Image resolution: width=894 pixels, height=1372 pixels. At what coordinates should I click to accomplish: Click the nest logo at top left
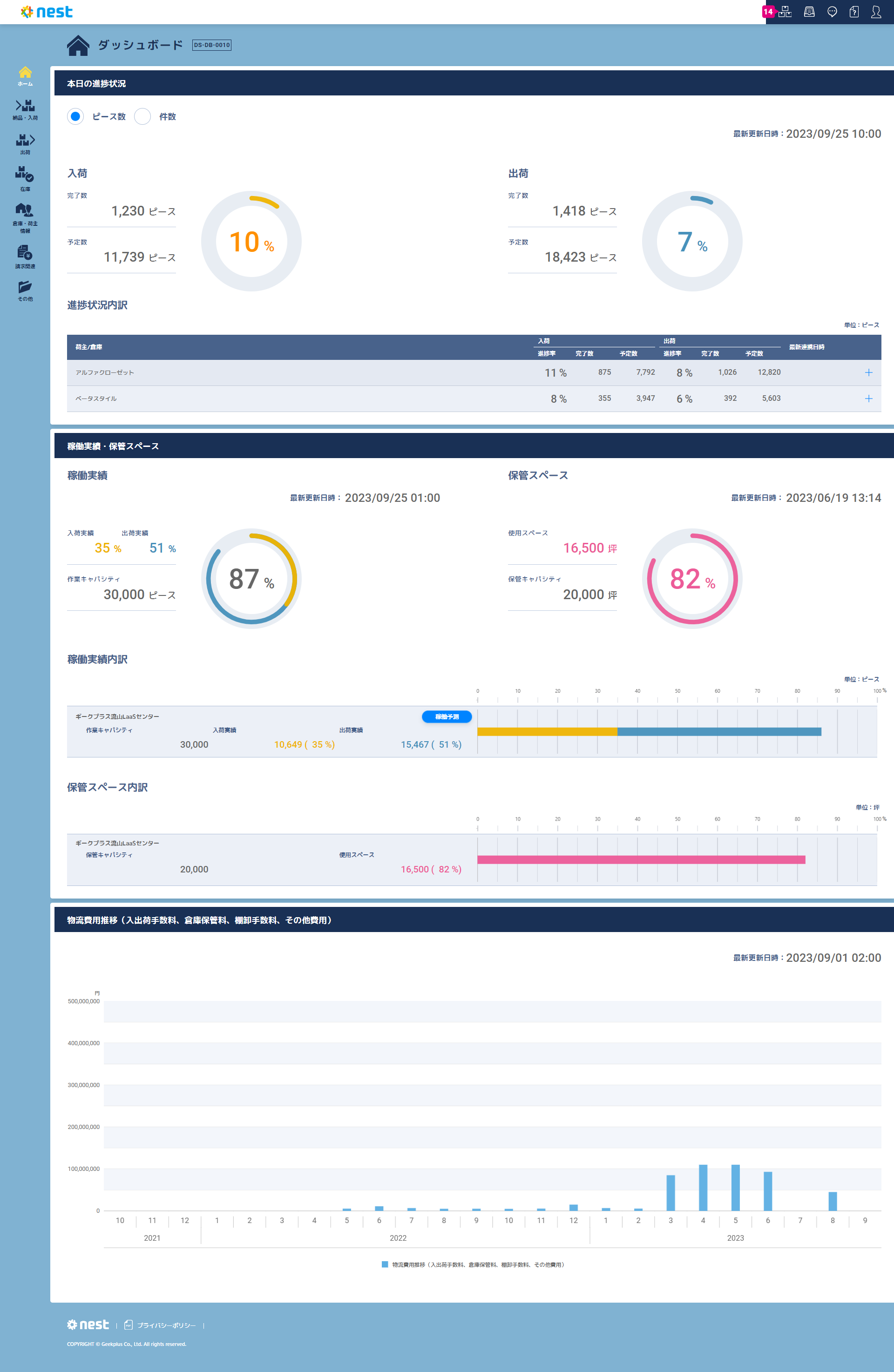(x=47, y=12)
